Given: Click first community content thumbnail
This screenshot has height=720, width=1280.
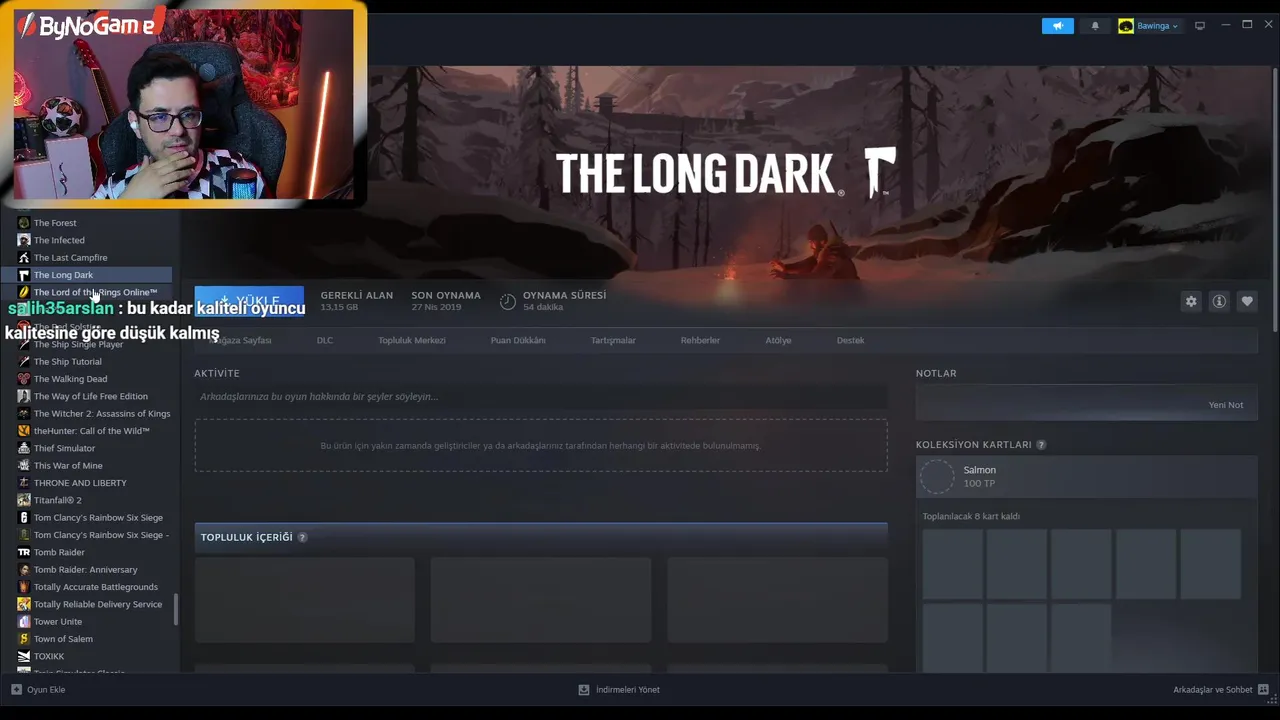Looking at the screenshot, I should tap(304, 600).
